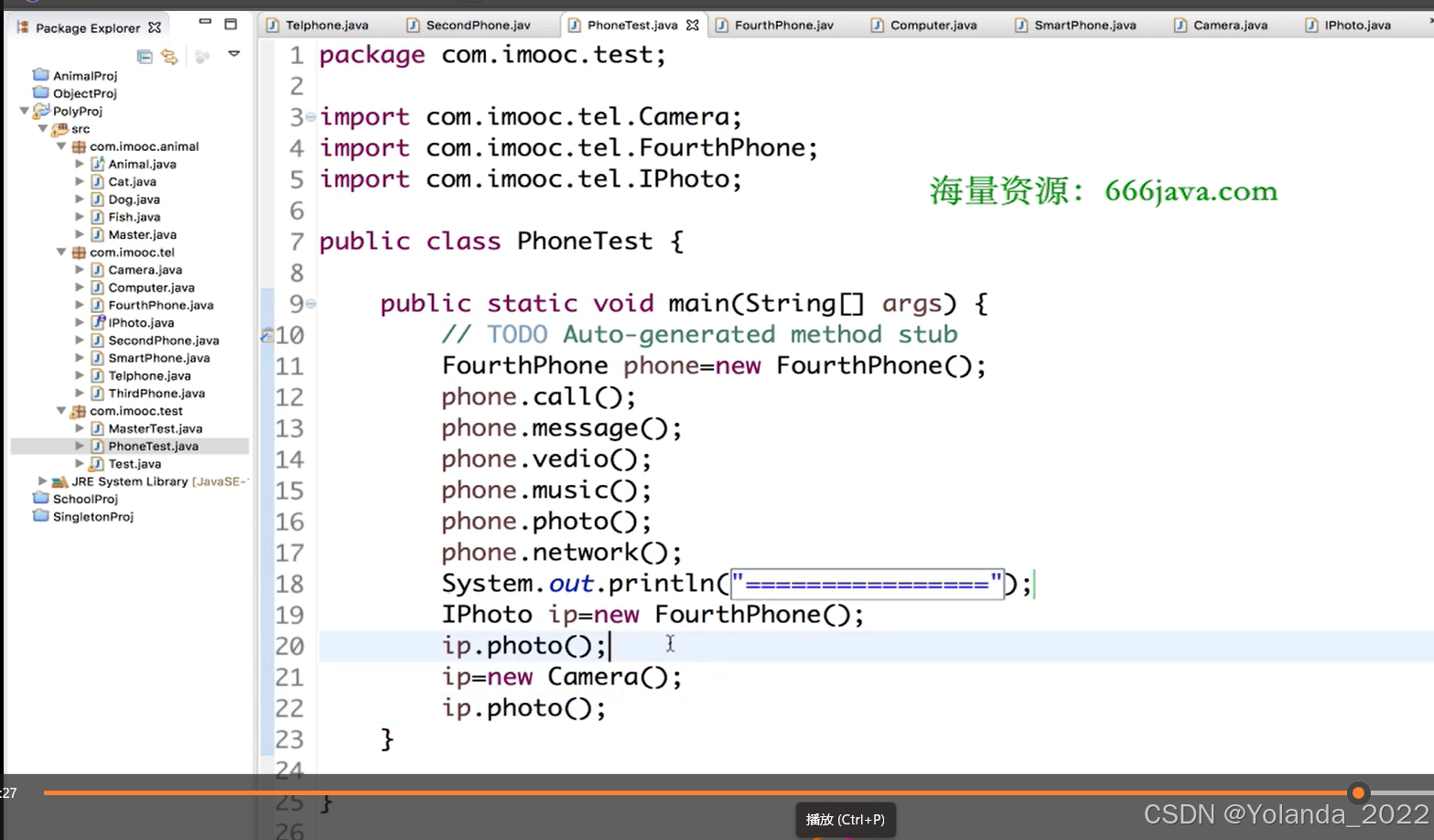
Task: Collapse the main method fold on line 9
Action: [x=311, y=304]
